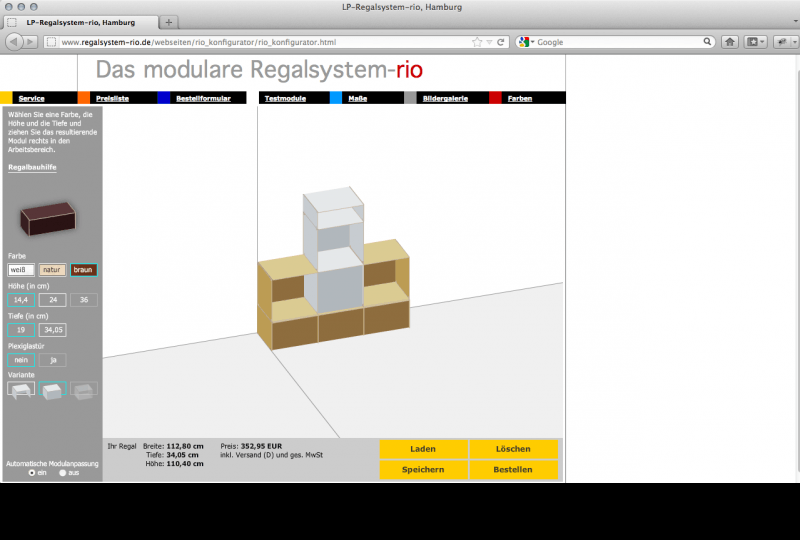800x540 pixels.
Task: Open the Maße menu link
Action: tap(358, 98)
